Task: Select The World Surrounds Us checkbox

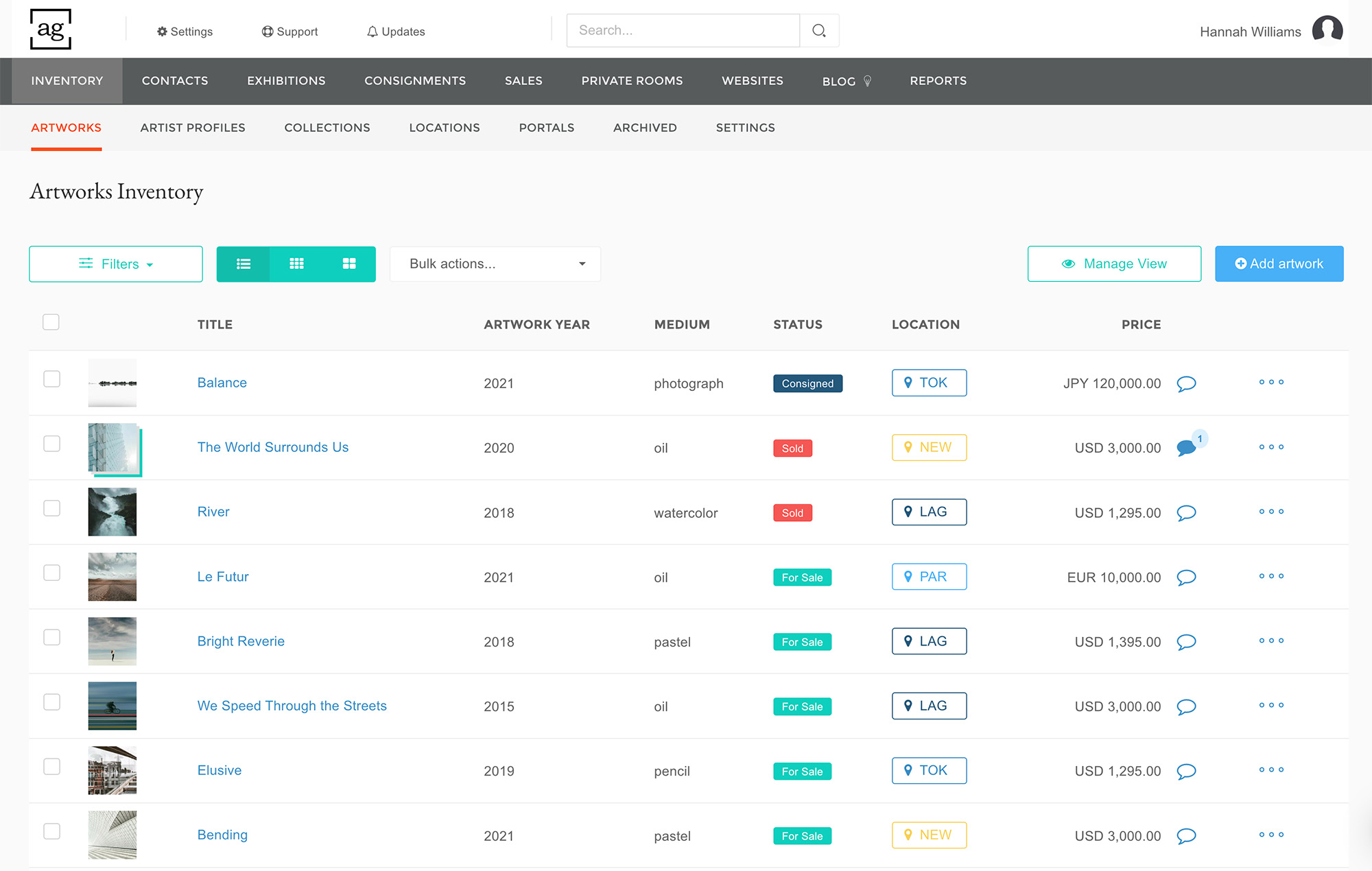Action: point(51,443)
